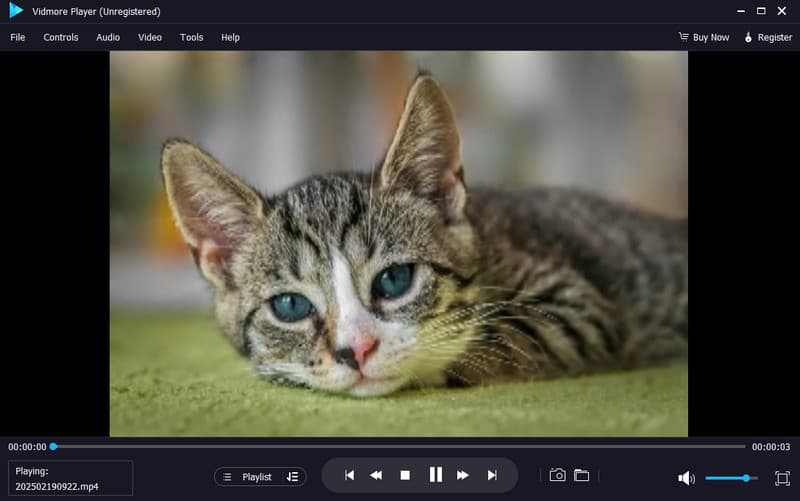Open the File menu
The height and width of the screenshot is (501, 800).
pos(18,37)
